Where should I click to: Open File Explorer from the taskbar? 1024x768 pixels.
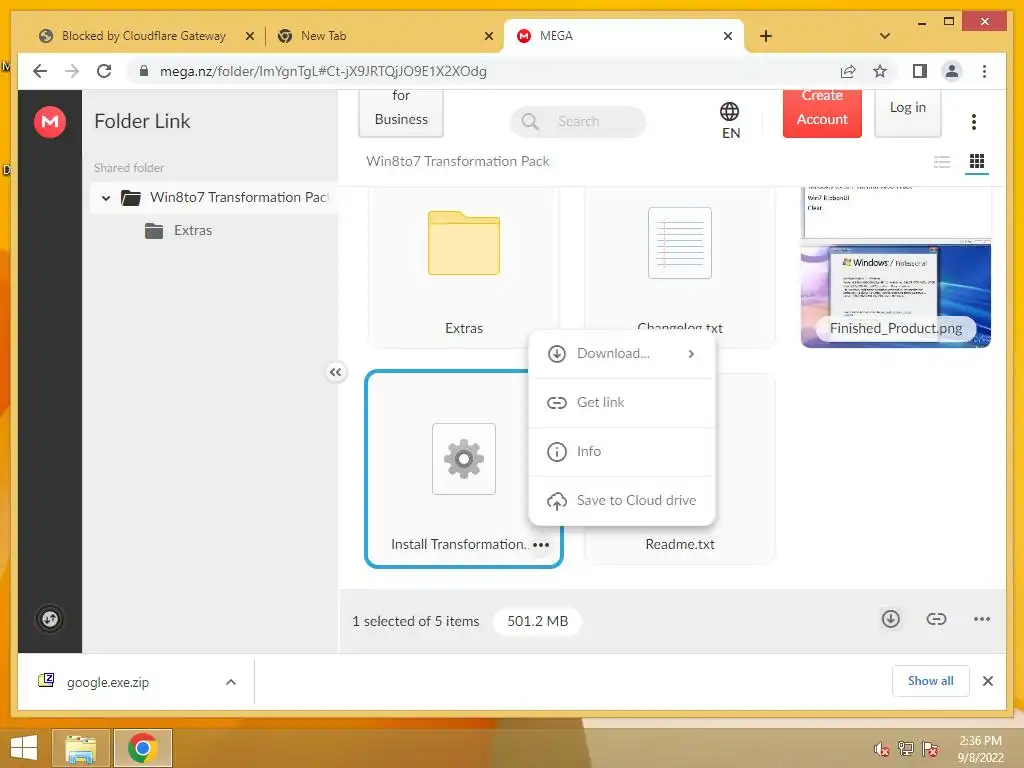[81, 748]
